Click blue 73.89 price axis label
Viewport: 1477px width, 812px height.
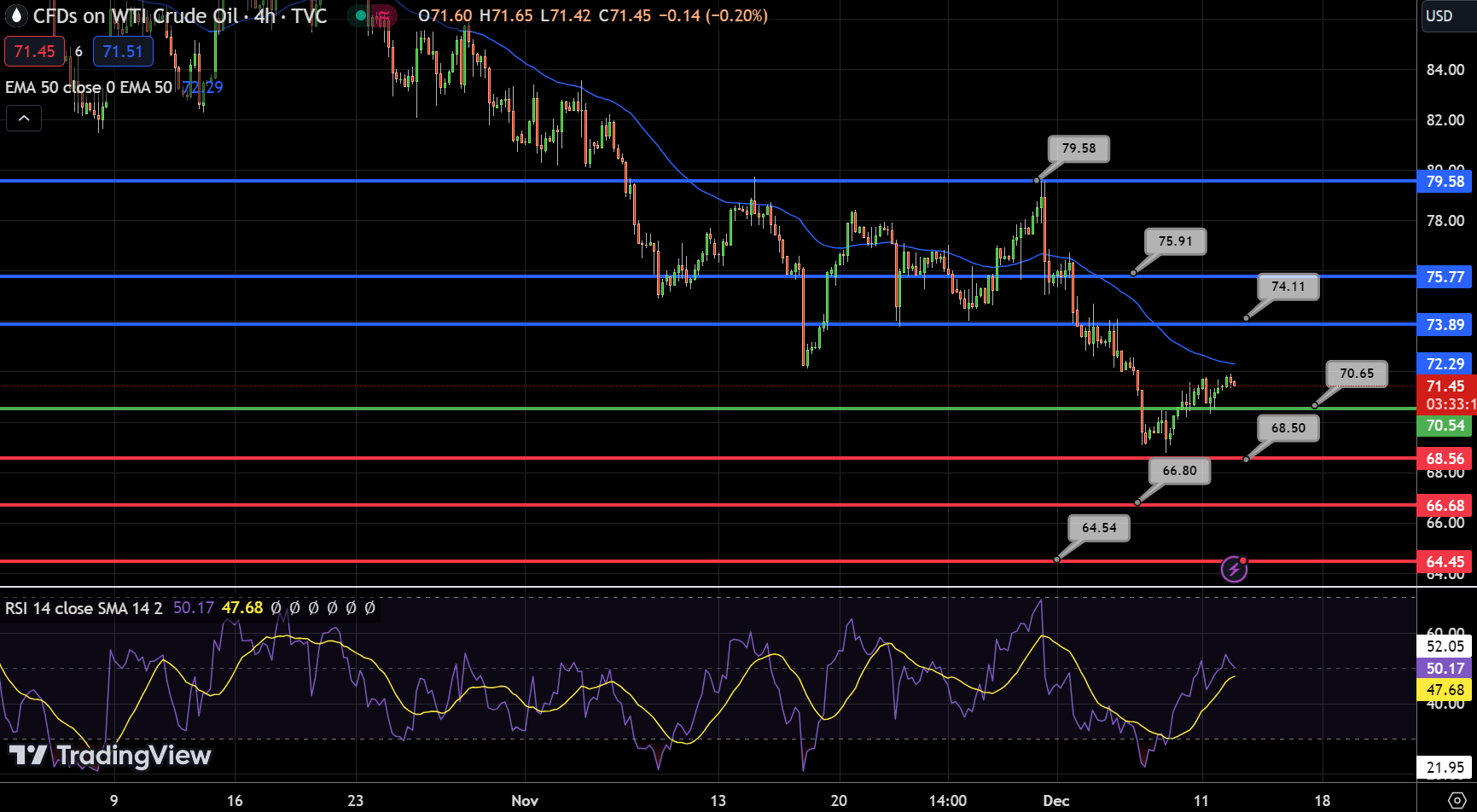coord(1445,324)
